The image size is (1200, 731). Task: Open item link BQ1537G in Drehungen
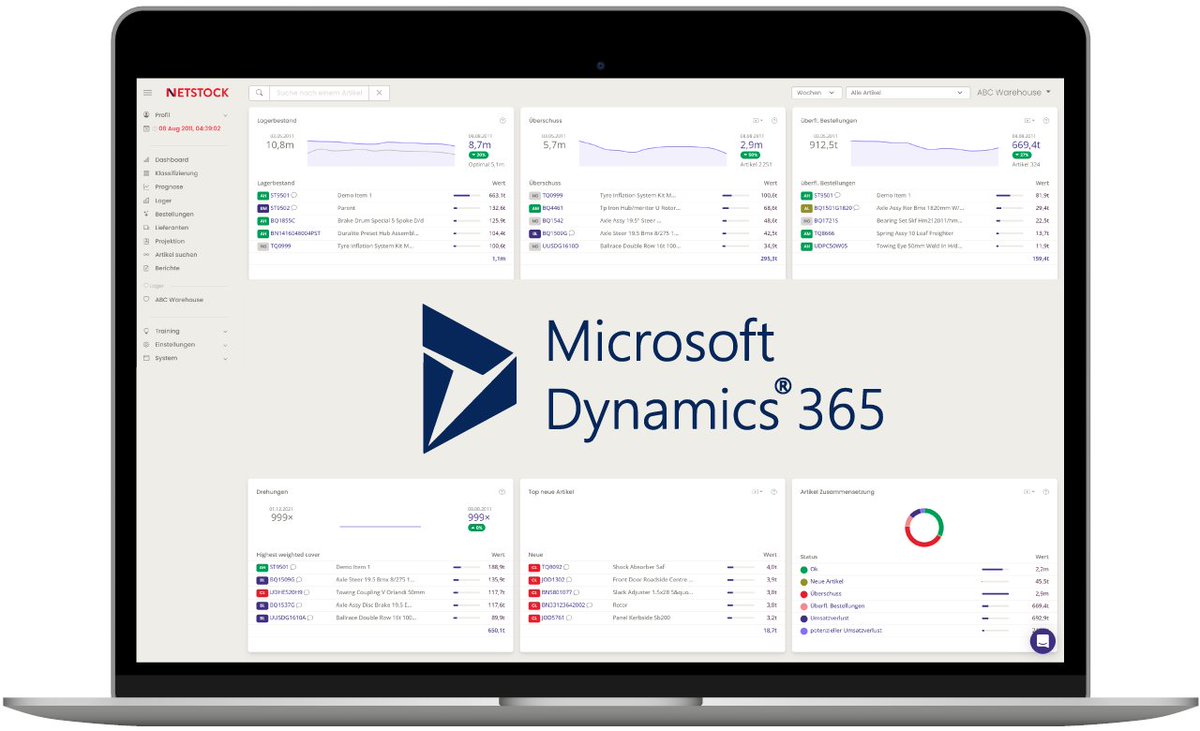pos(282,604)
